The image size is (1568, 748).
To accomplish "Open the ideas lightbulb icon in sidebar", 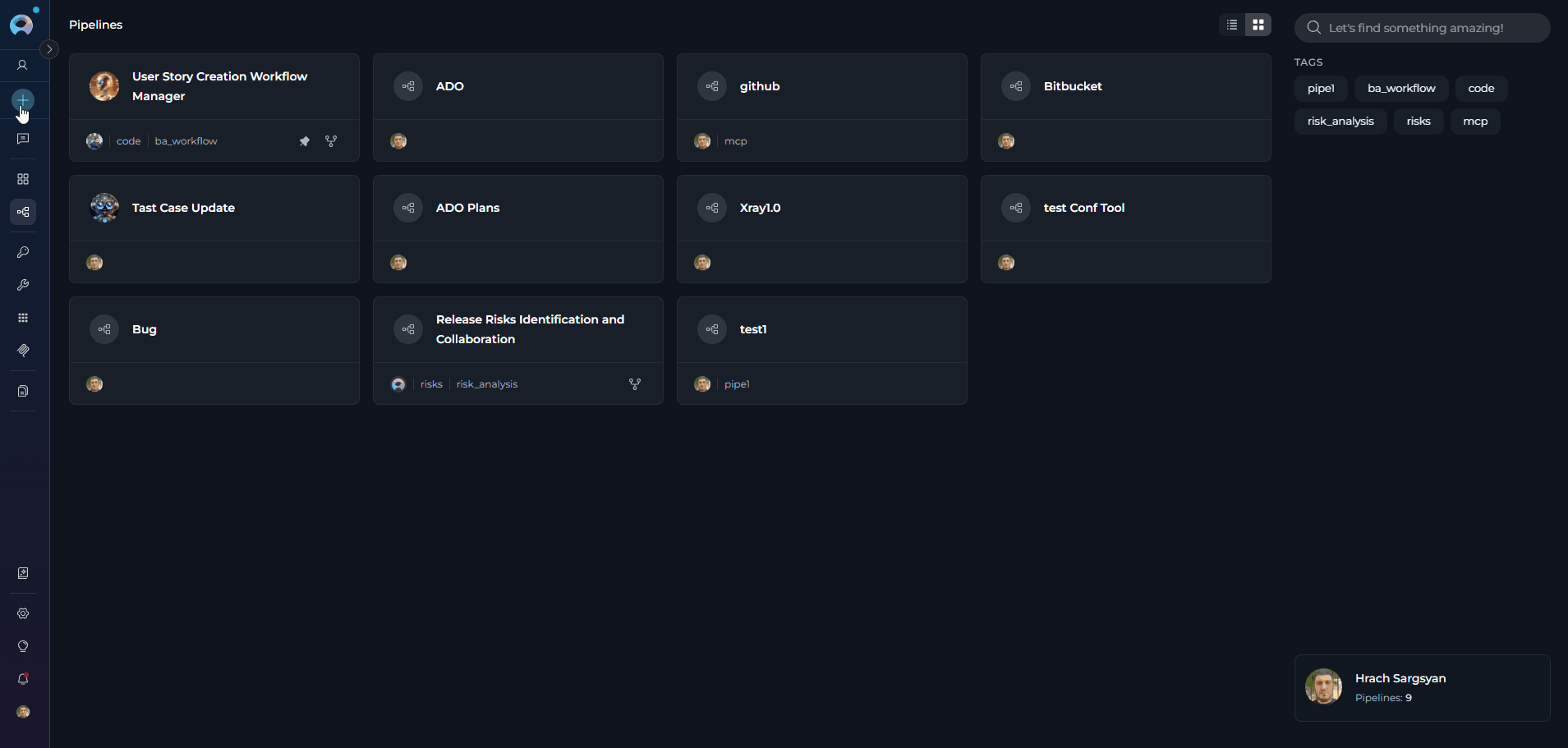I will click(x=22, y=646).
